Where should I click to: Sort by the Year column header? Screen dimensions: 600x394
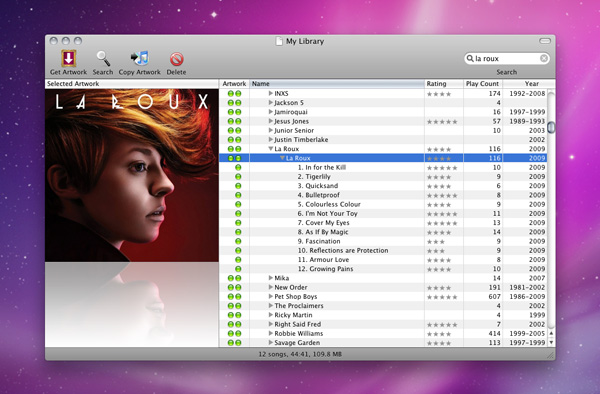click(528, 84)
